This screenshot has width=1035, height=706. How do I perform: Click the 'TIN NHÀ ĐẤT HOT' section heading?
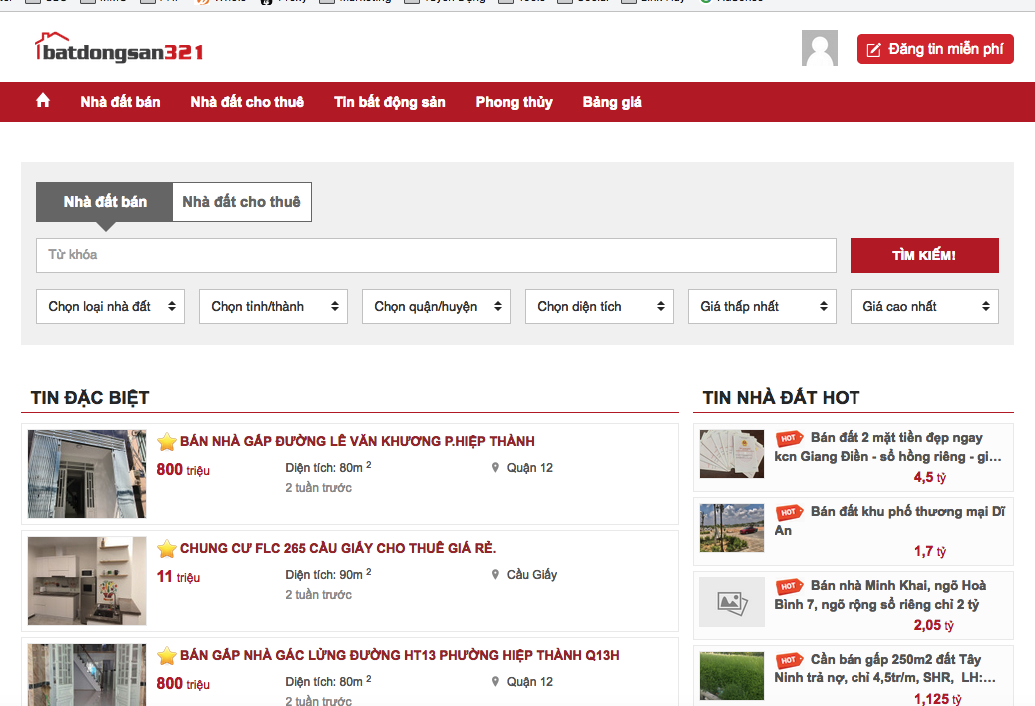coord(781,398)
